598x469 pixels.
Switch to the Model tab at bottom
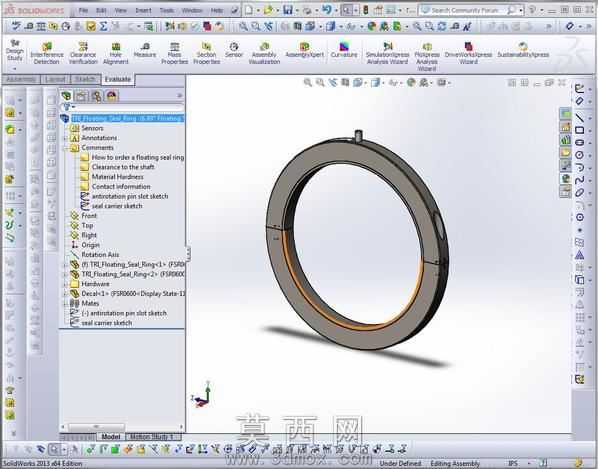pyautogui.click(x=111, y=437)
